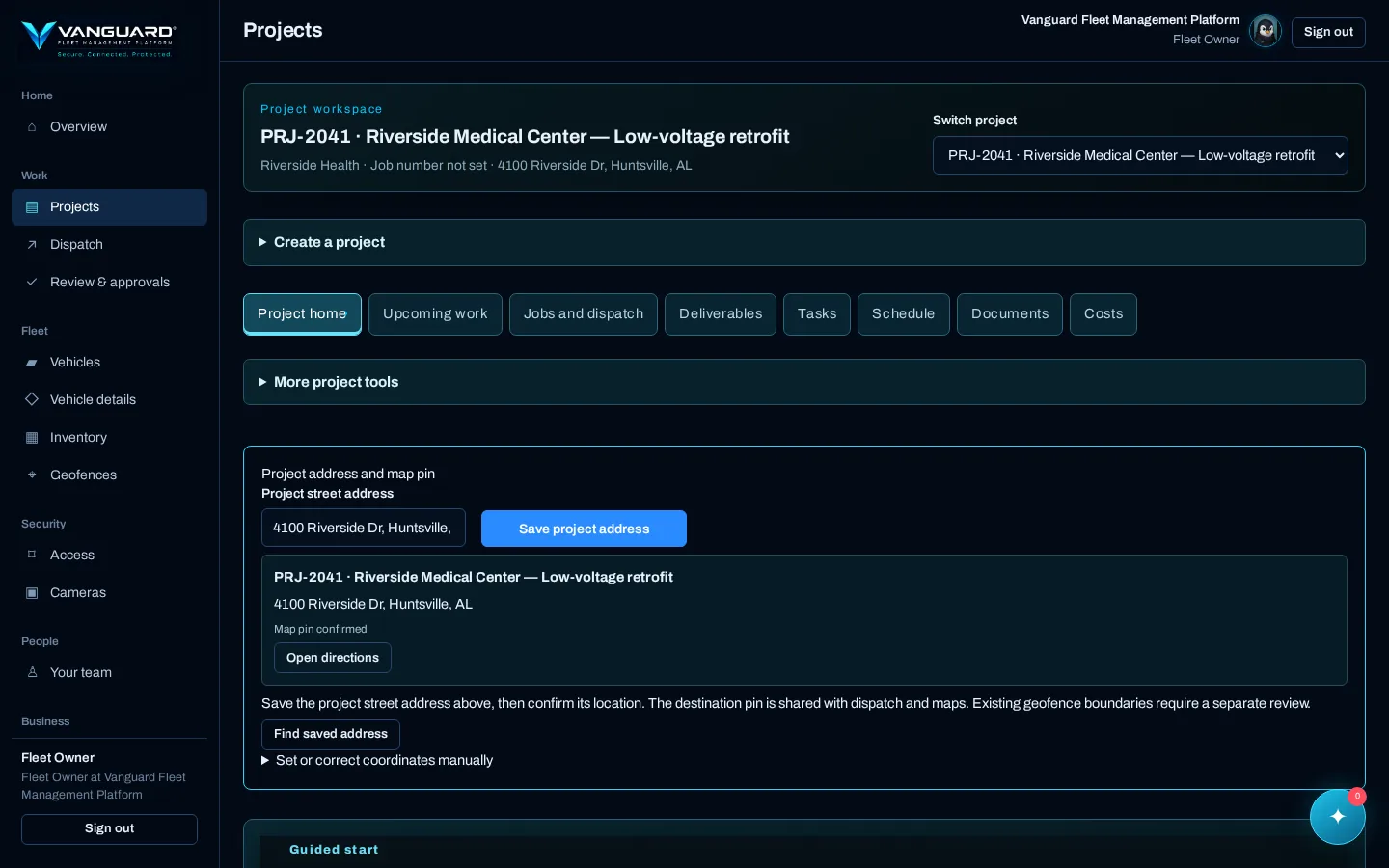
Task: Click Save project address button
Action: point(584,529)
